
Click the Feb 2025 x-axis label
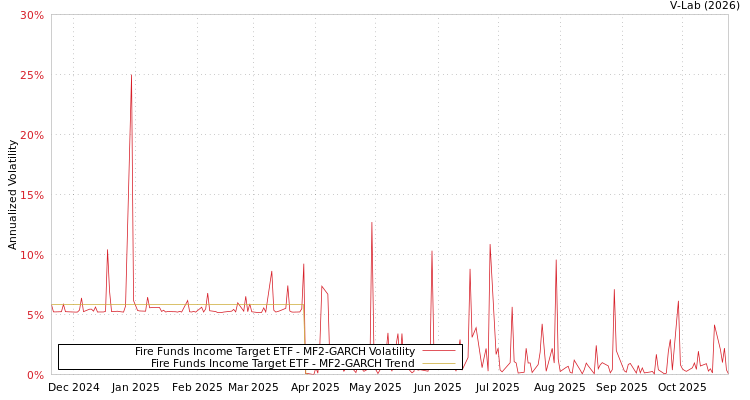[x=197, y=388]
